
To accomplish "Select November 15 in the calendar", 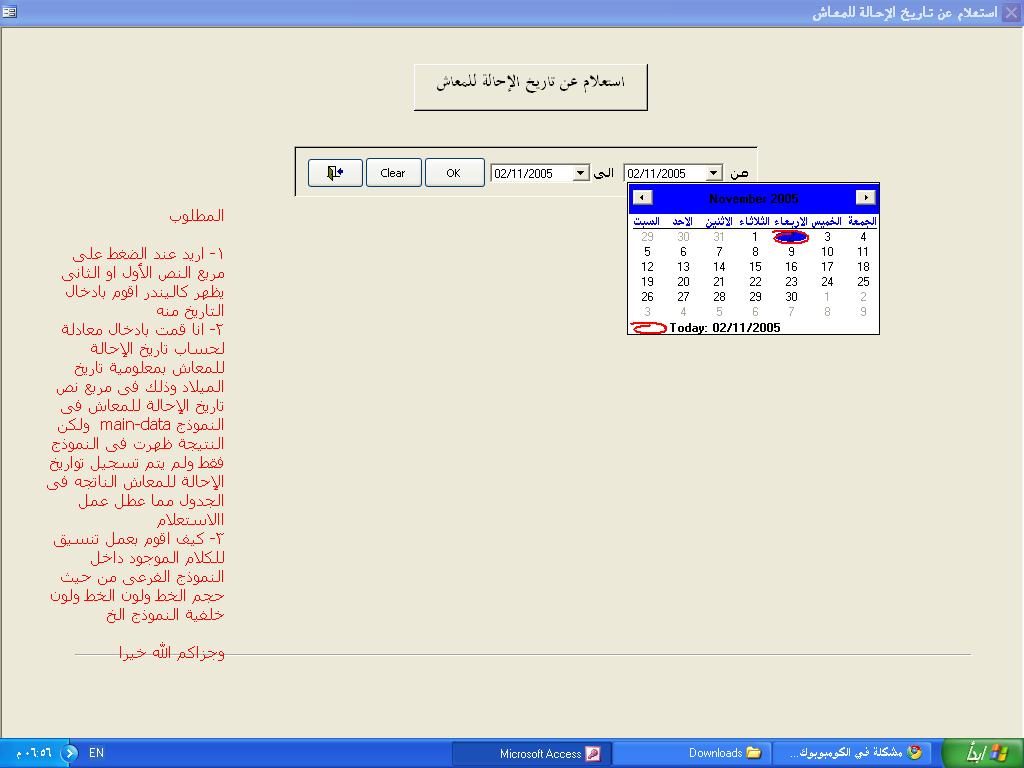I will coord(755,267).
